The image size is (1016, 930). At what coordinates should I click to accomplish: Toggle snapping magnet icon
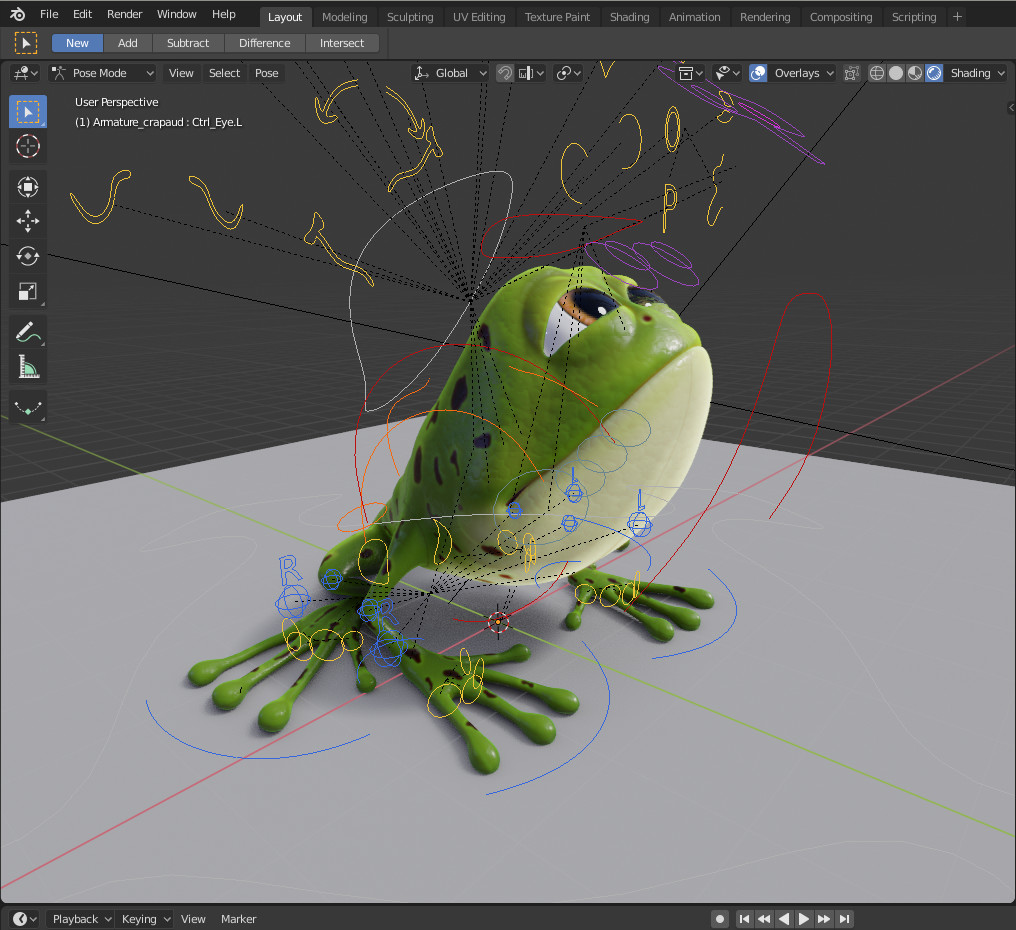pos(505,73)
